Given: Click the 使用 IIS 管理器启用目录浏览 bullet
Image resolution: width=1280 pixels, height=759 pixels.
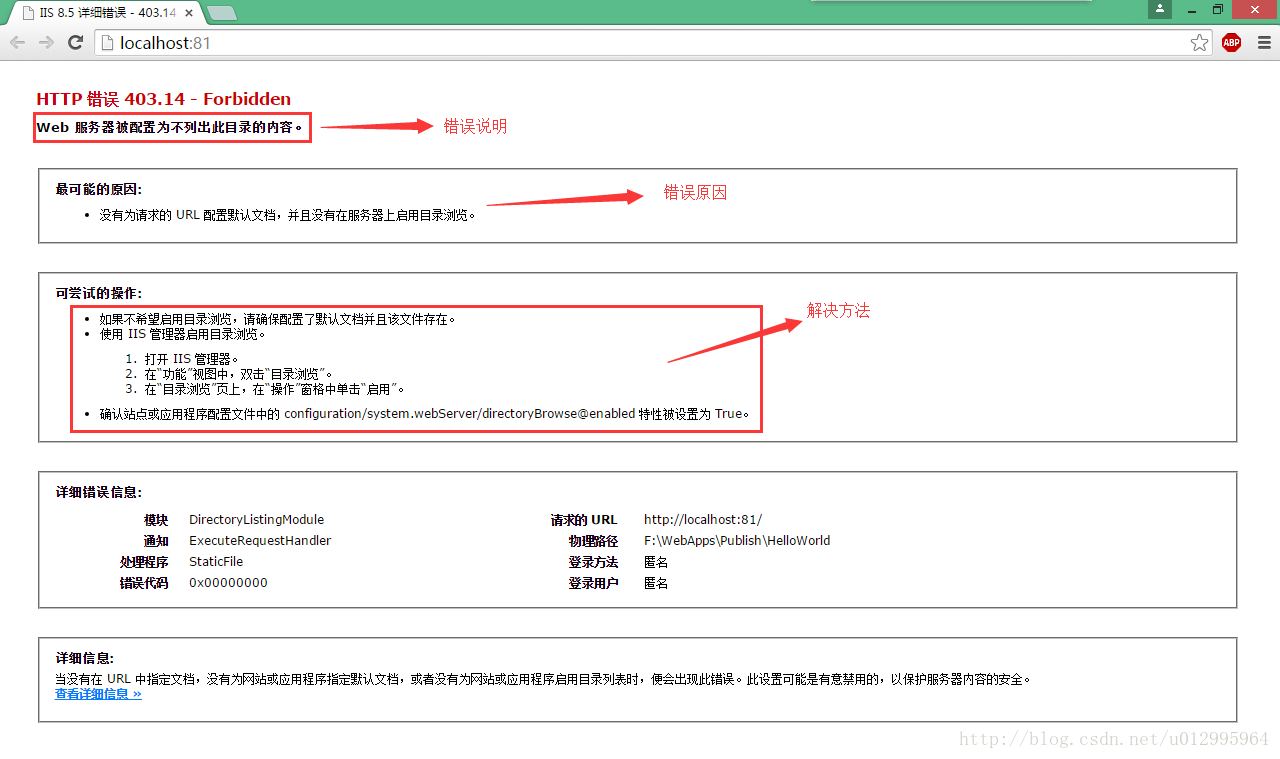Looking at the screenshot, I should (x=183, y=335).
